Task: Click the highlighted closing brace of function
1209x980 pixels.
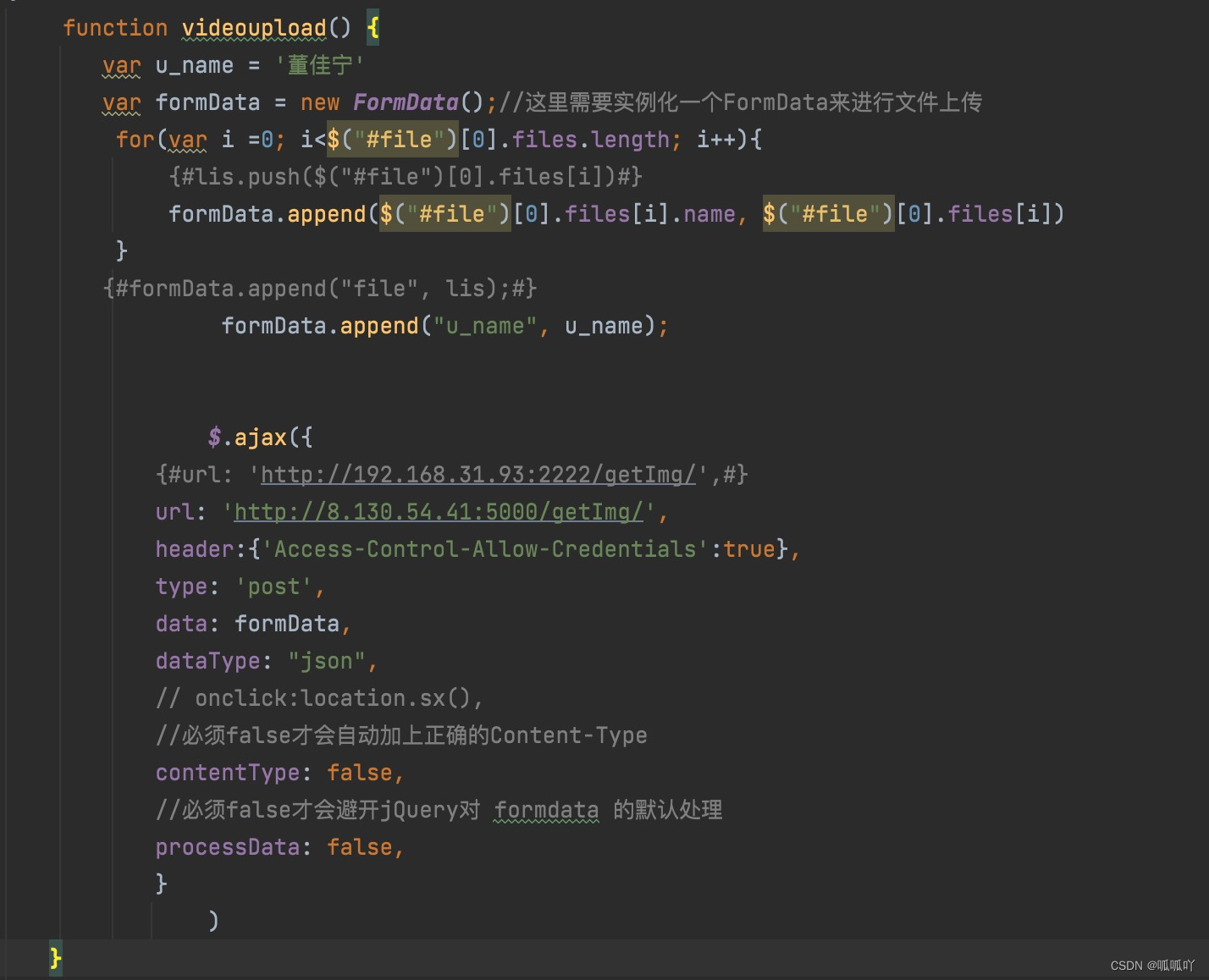Action: 55,958
